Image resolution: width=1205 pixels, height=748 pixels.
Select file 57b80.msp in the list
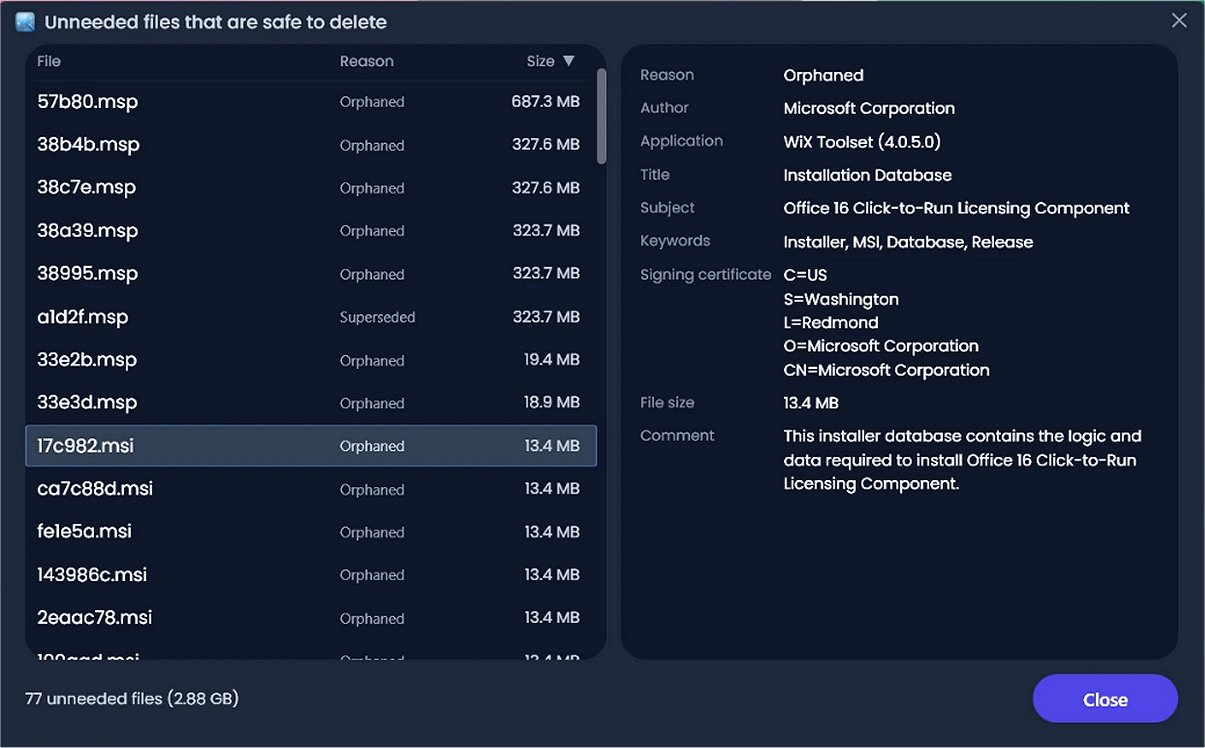click(311, 102)
